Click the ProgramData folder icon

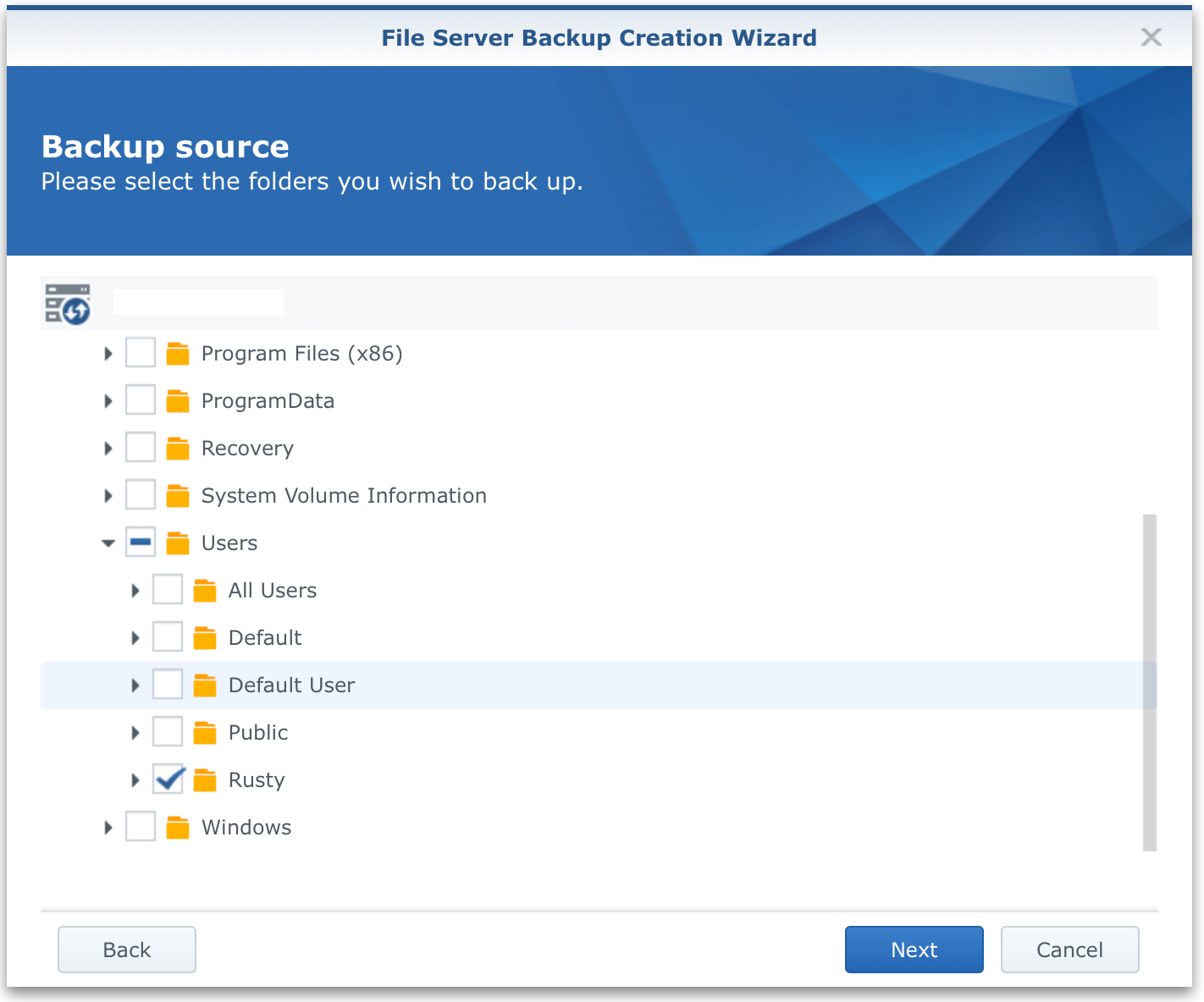click(x=178, y=400)
